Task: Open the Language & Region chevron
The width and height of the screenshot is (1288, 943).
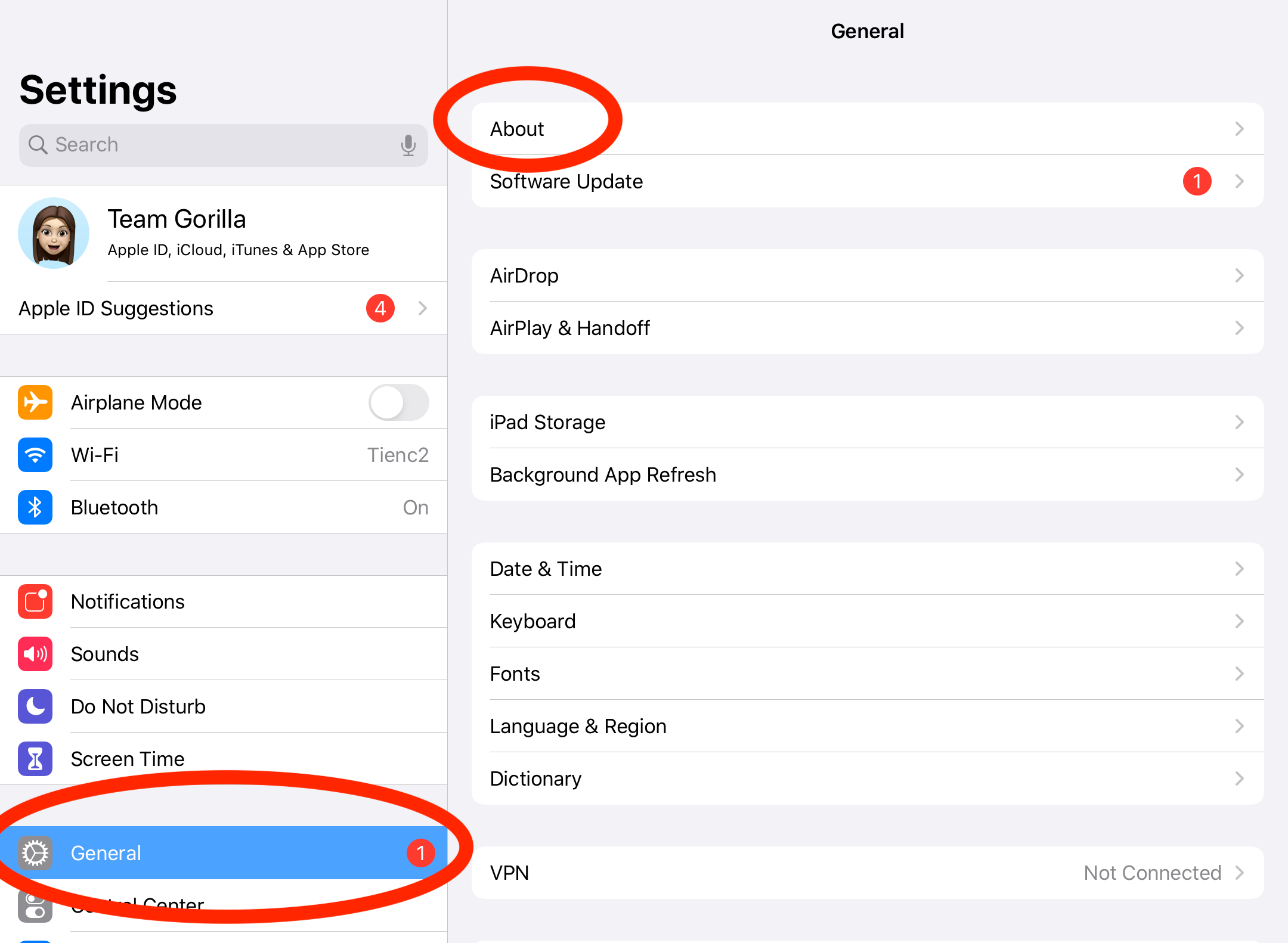Action: point(1239,726)
